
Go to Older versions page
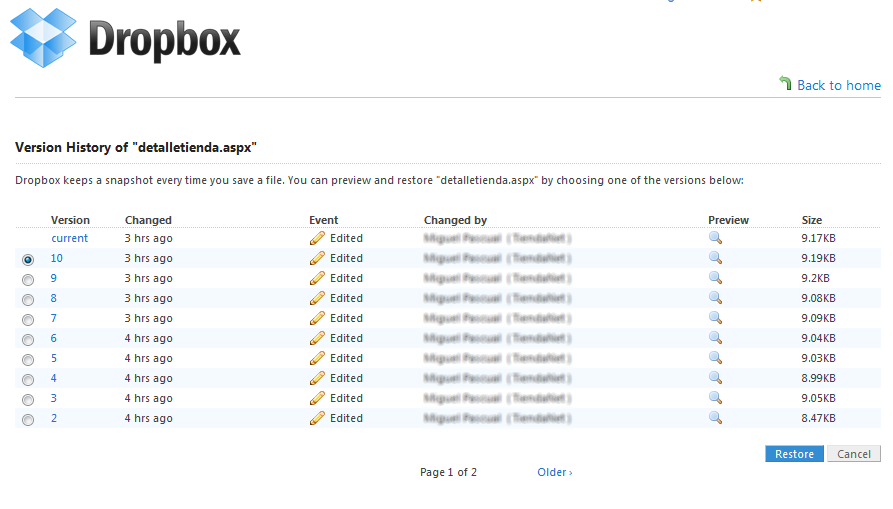pyautogui.click(x=555, y=472)
